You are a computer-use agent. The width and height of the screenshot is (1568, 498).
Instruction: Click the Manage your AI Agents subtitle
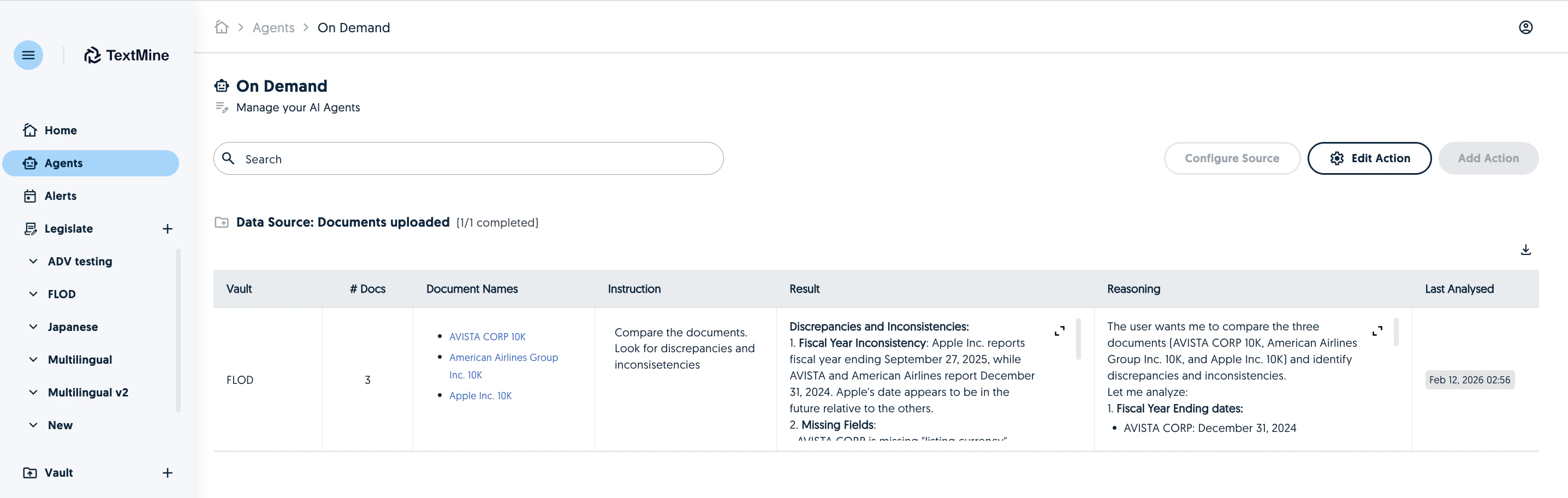pyautogui.click(x=298, y=108)
